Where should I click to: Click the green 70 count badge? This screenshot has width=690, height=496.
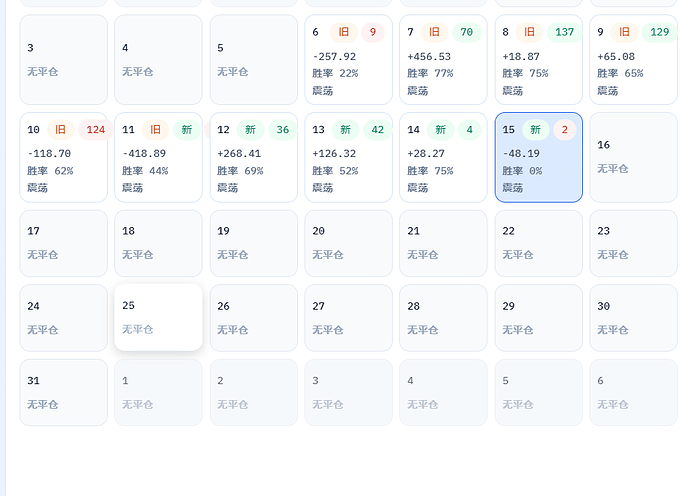click(x=466, y=32)
